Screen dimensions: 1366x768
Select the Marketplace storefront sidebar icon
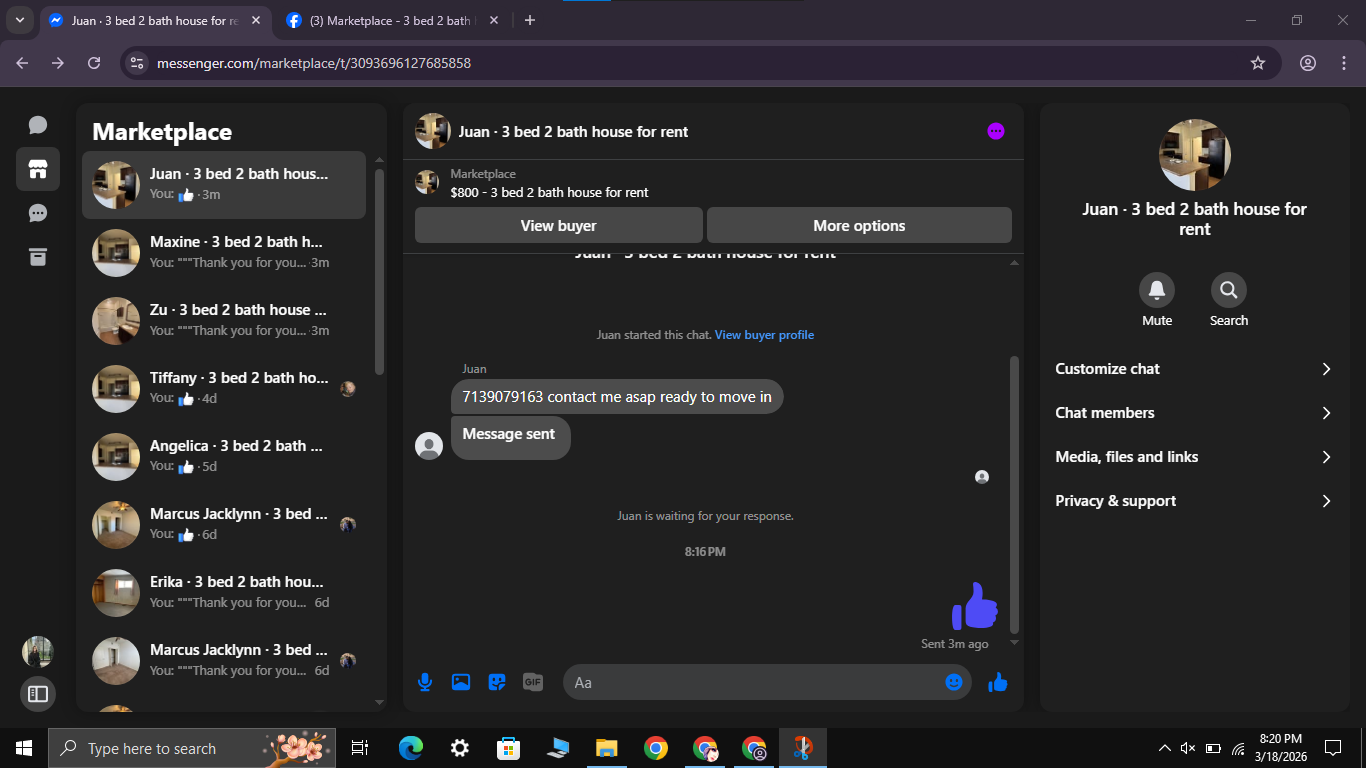click(38, 169)
